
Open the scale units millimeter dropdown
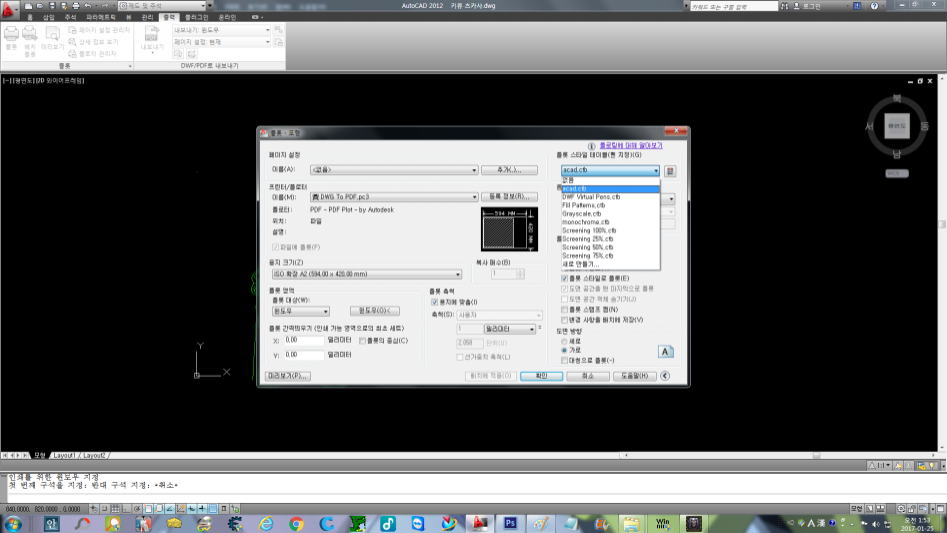click(x=510, y=329)
